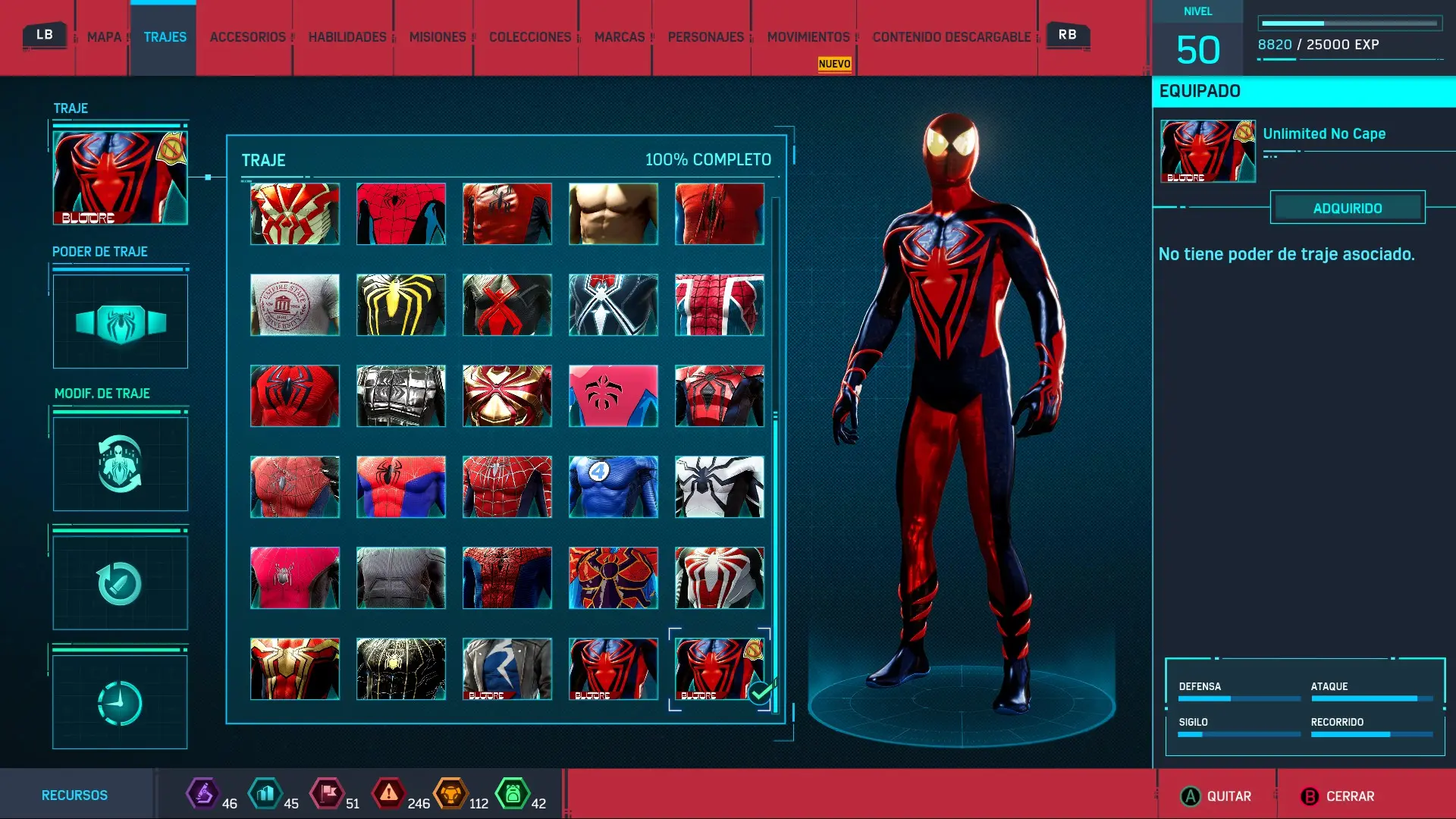Click the equipped Unlimited No Cape thumbnail

pos(1208,151)
